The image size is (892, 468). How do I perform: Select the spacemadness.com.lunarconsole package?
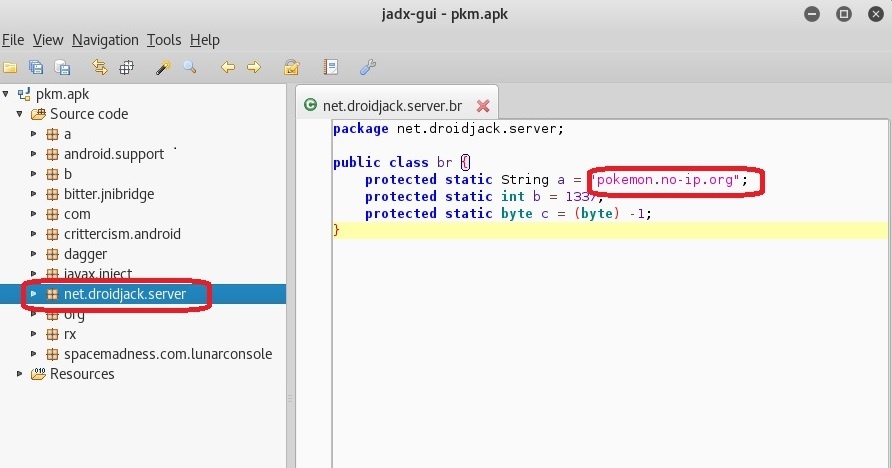167,354
